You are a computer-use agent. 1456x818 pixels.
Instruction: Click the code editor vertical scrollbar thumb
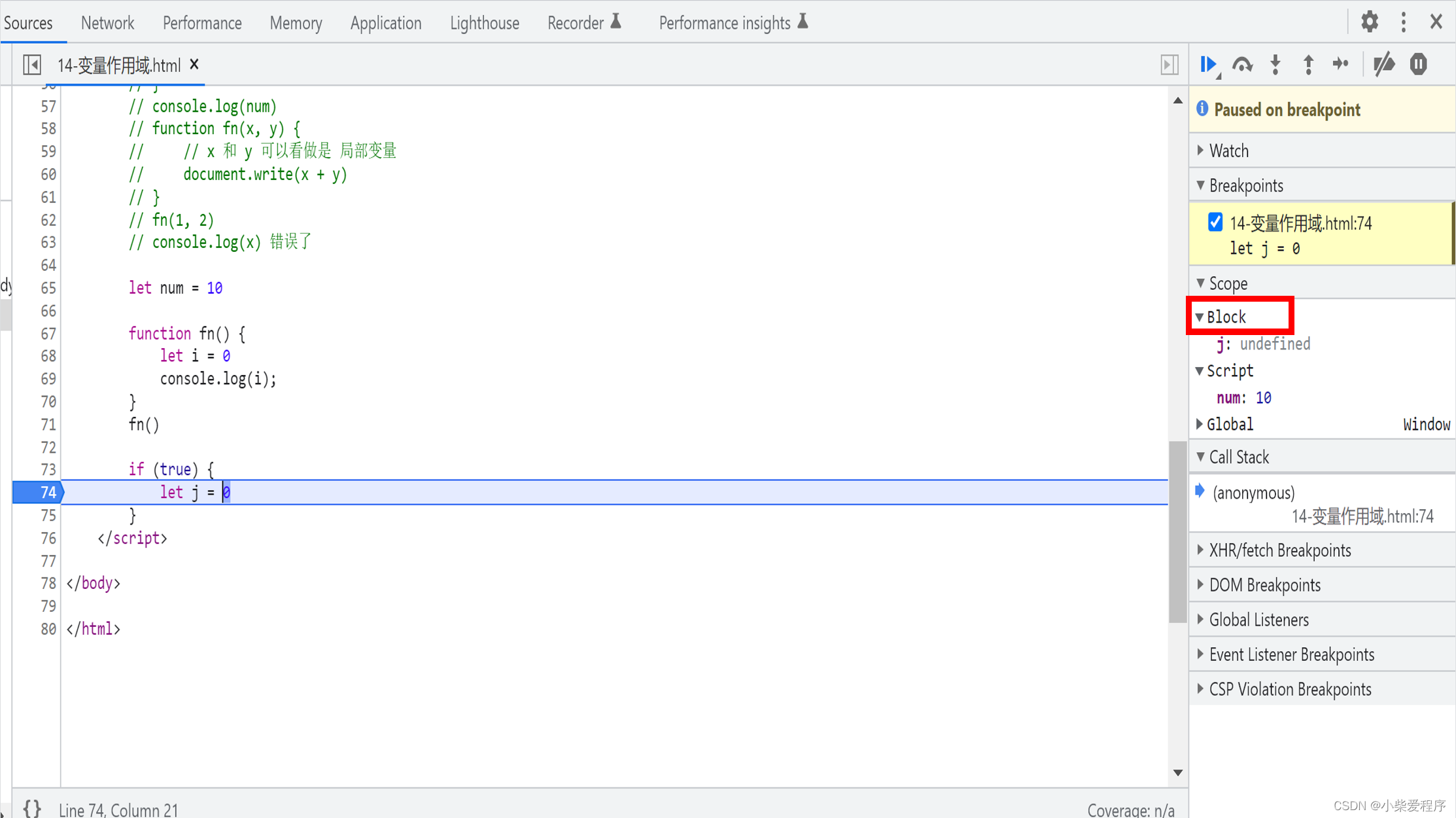point(1177,533)
